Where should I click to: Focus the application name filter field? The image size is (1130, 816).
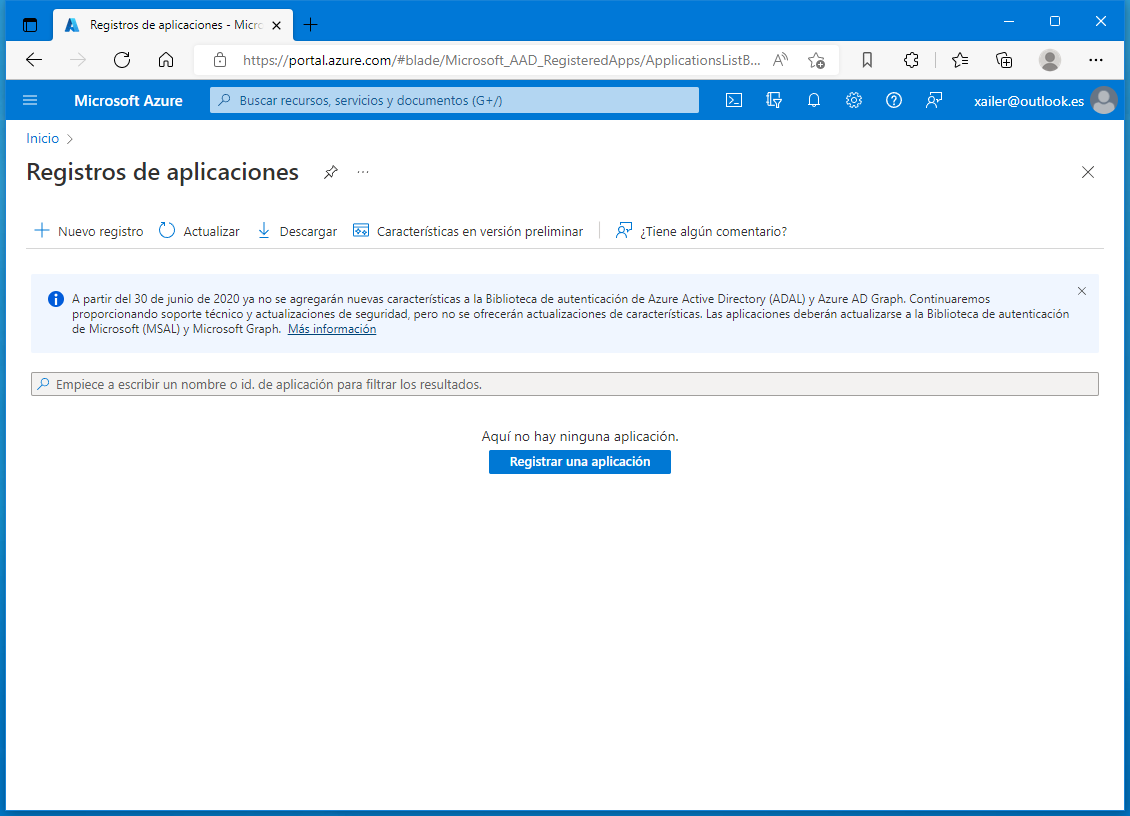pos(564,384)
